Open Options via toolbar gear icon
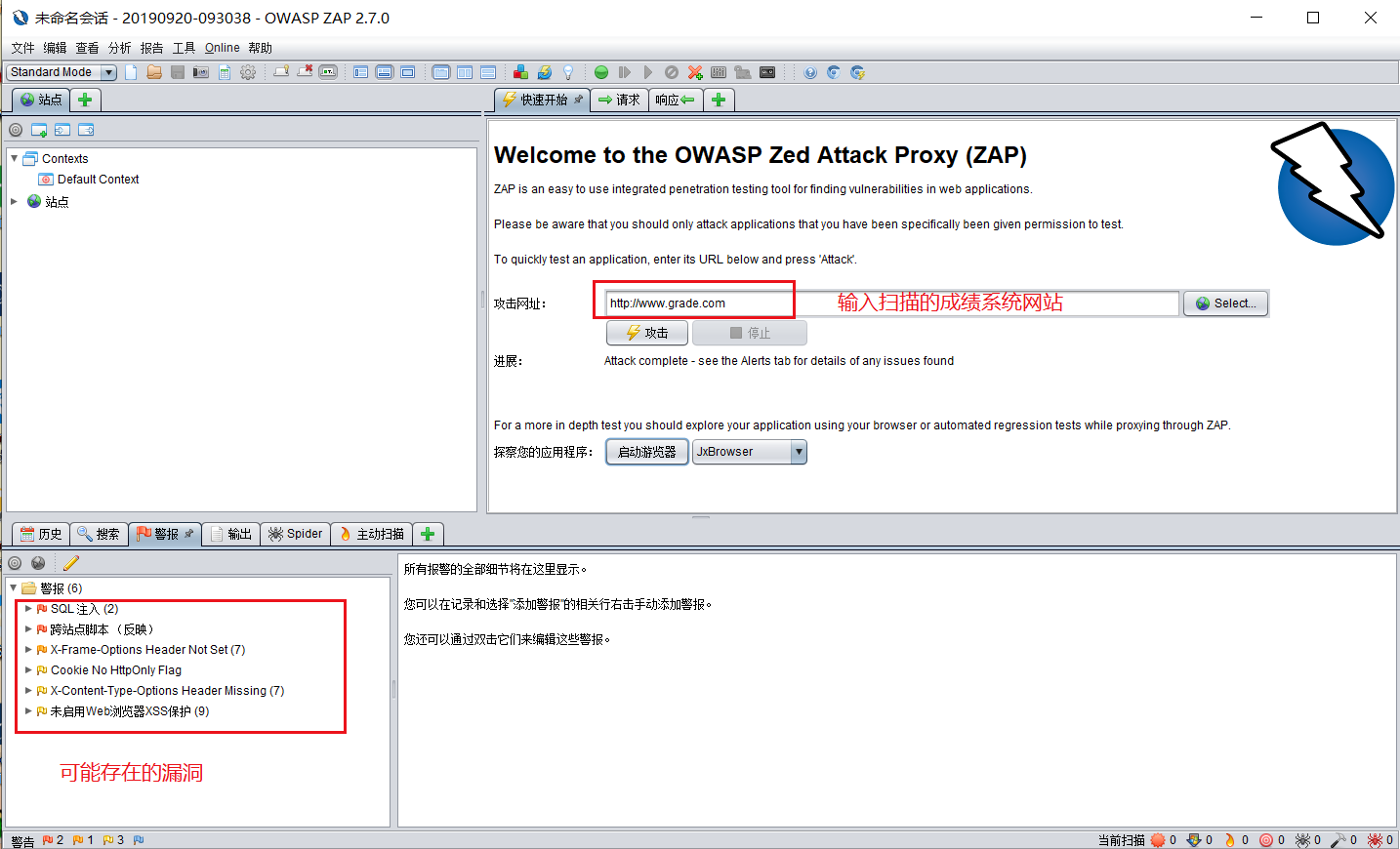This screenshot has width=1400, height=849. click(x=248, y=72)
